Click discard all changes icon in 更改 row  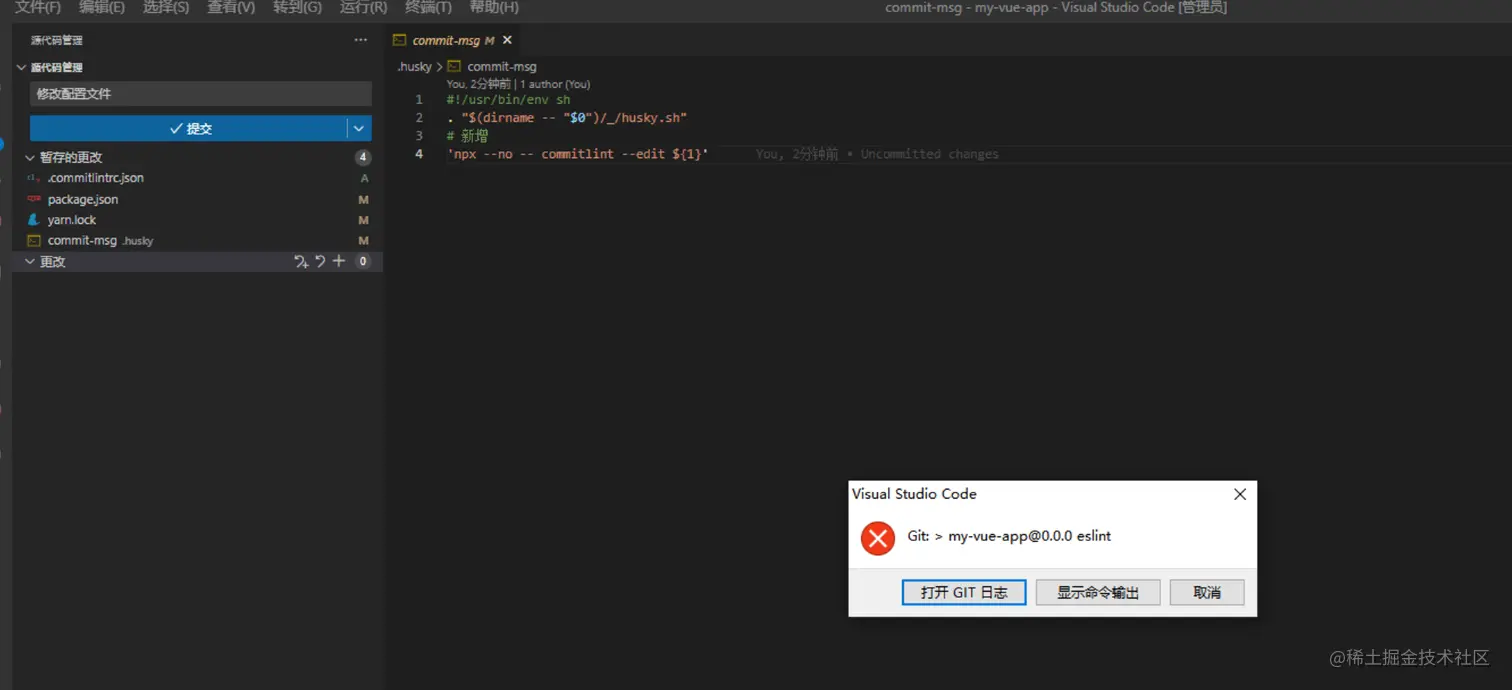click(320, 262)
